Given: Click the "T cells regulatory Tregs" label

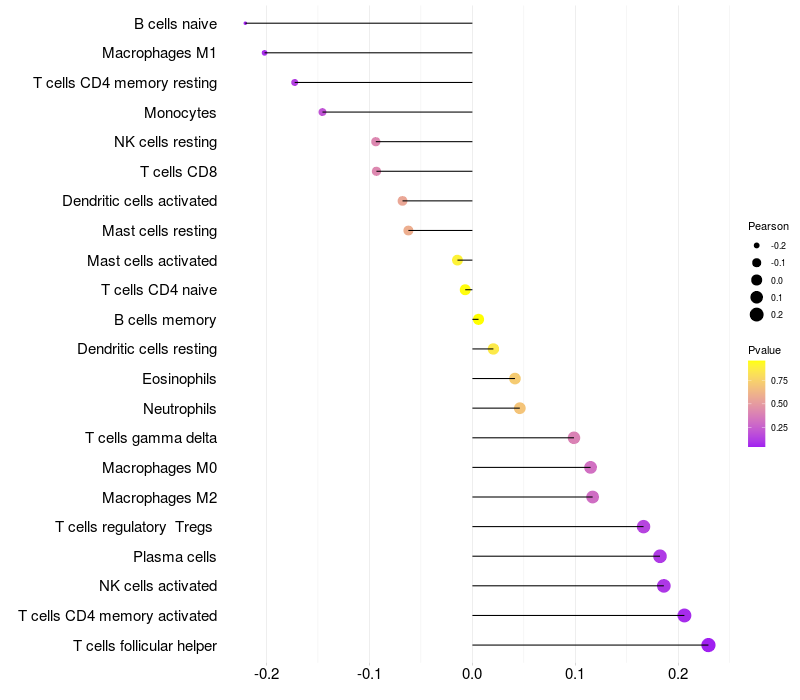Looking at the screenshot, I should coord(134,527).
